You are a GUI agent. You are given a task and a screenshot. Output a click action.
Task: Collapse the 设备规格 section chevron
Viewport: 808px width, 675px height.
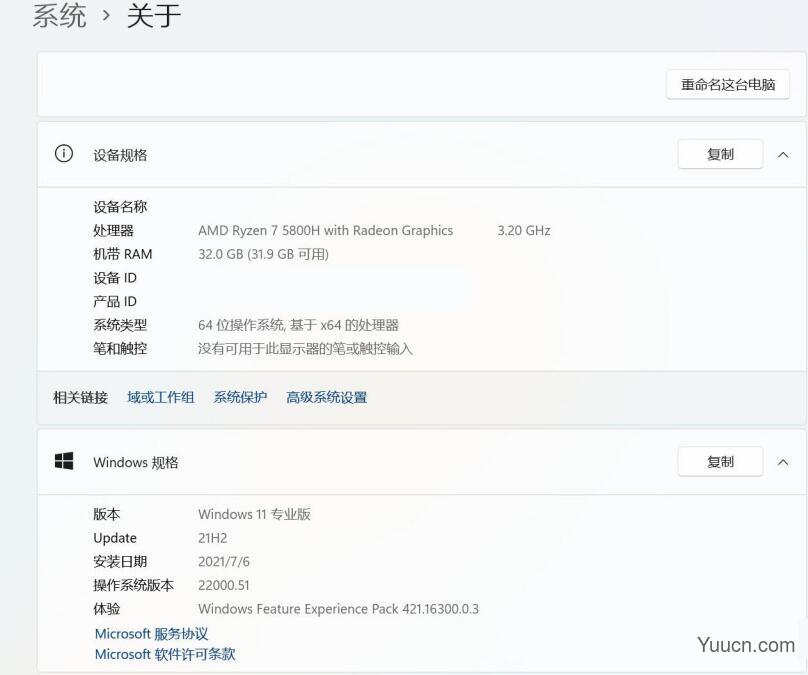point(783,155)
